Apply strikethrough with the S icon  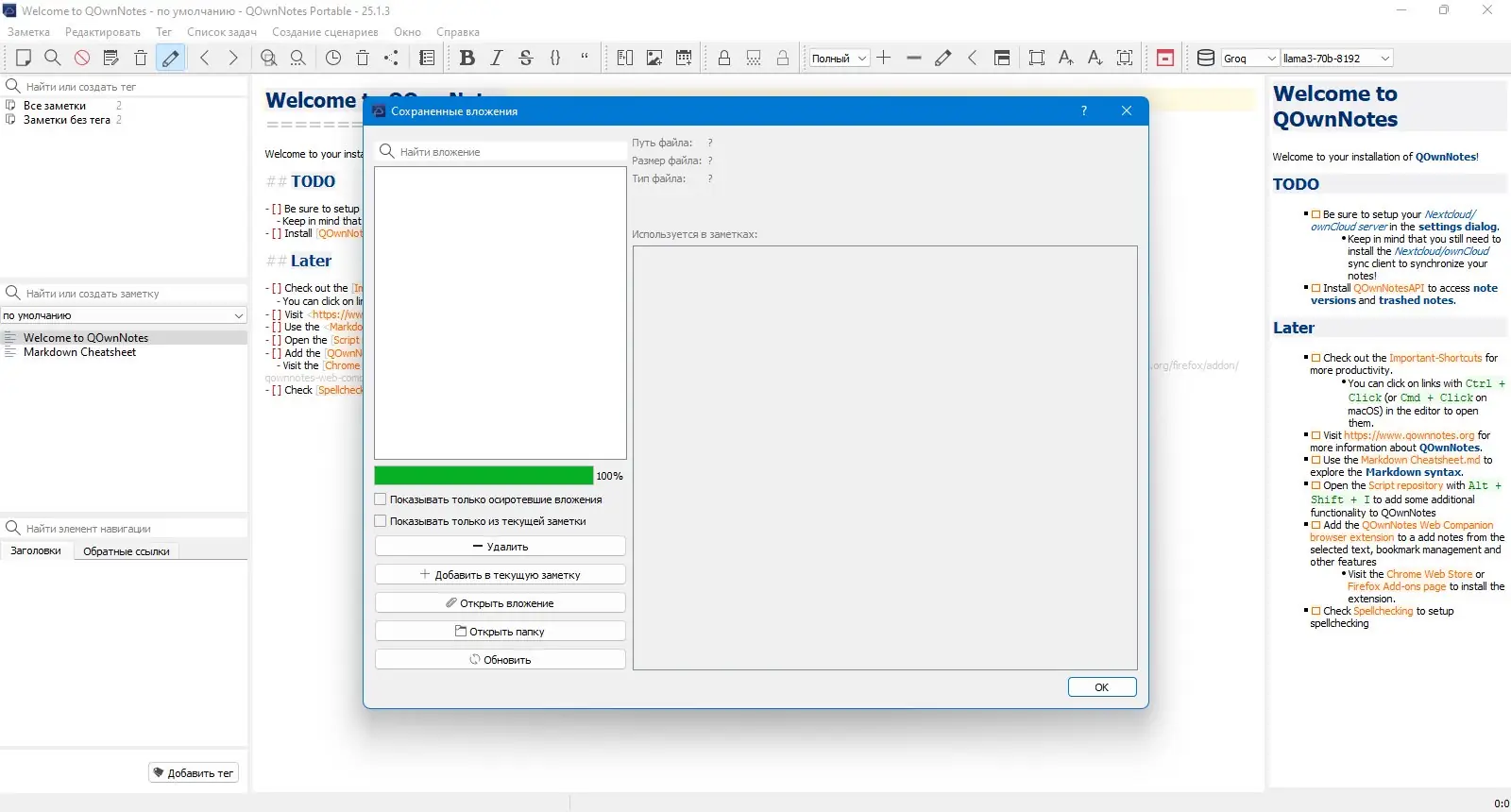tap(526, 58)
